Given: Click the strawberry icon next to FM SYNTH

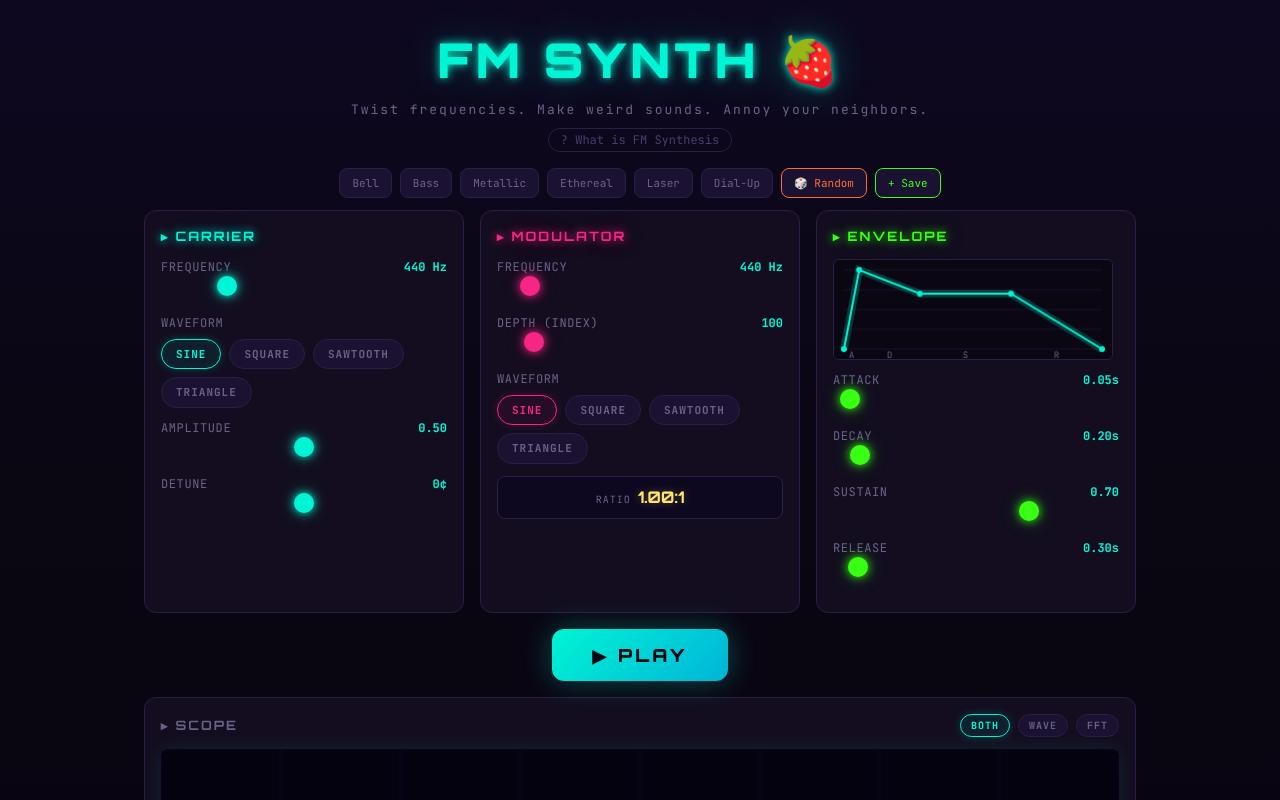Looking at the screenshot, I should point(809,60).
